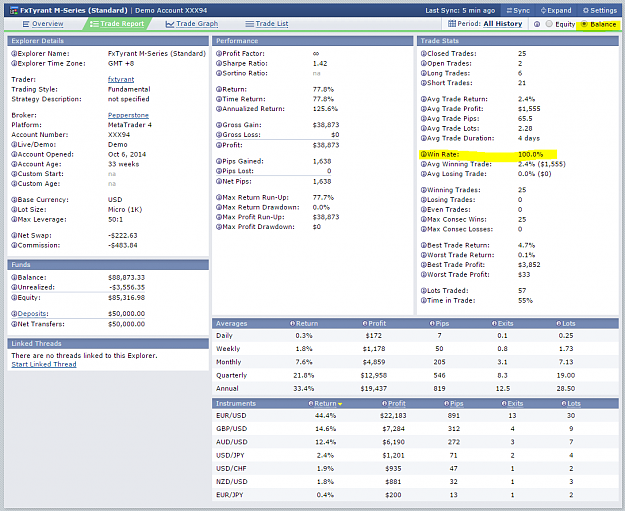Click info icon next to Commission
This screenshot has height=511, width=625.
(x=14, y=245)
